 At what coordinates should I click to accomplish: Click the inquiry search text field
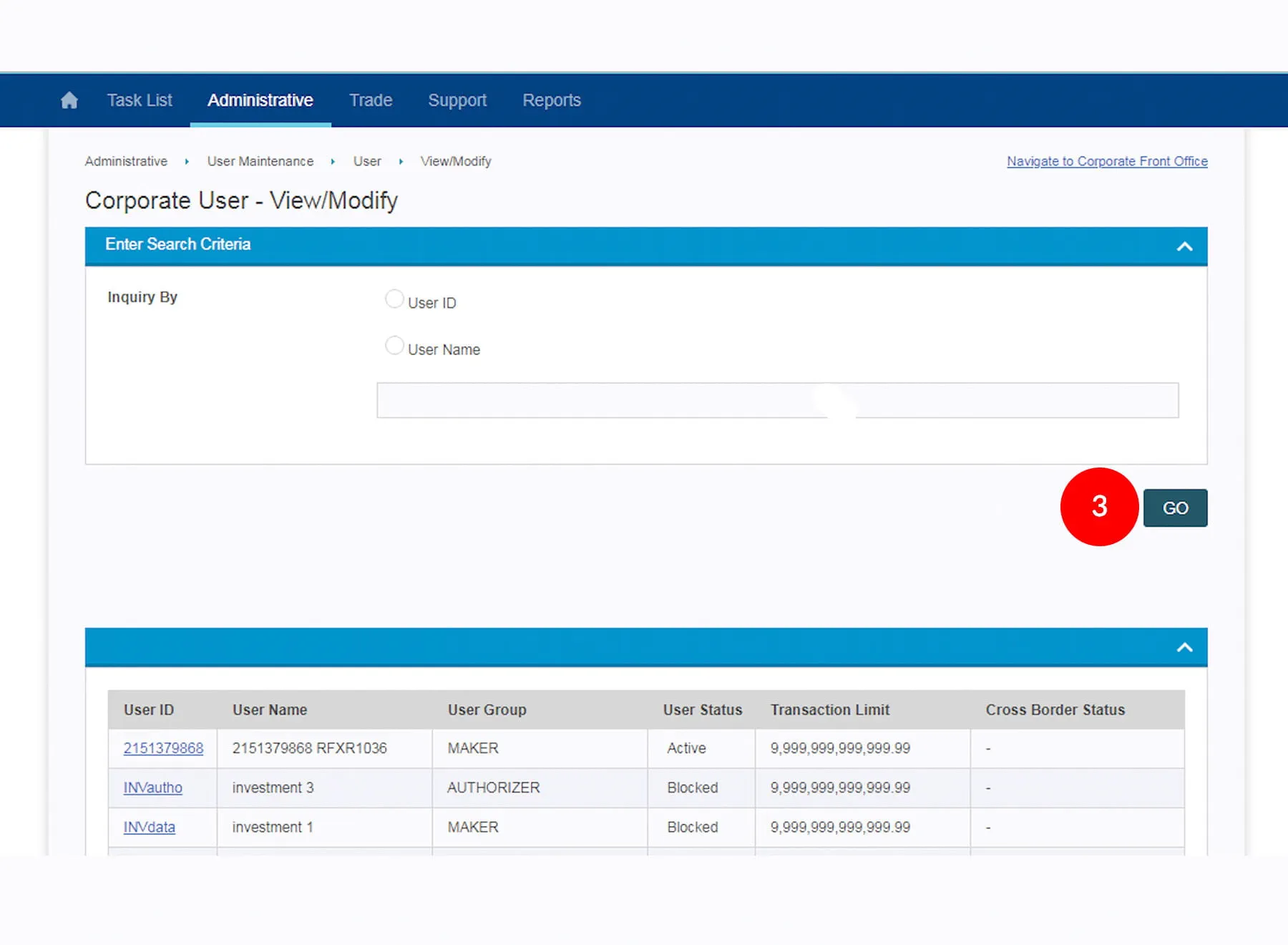click(776, 400)
